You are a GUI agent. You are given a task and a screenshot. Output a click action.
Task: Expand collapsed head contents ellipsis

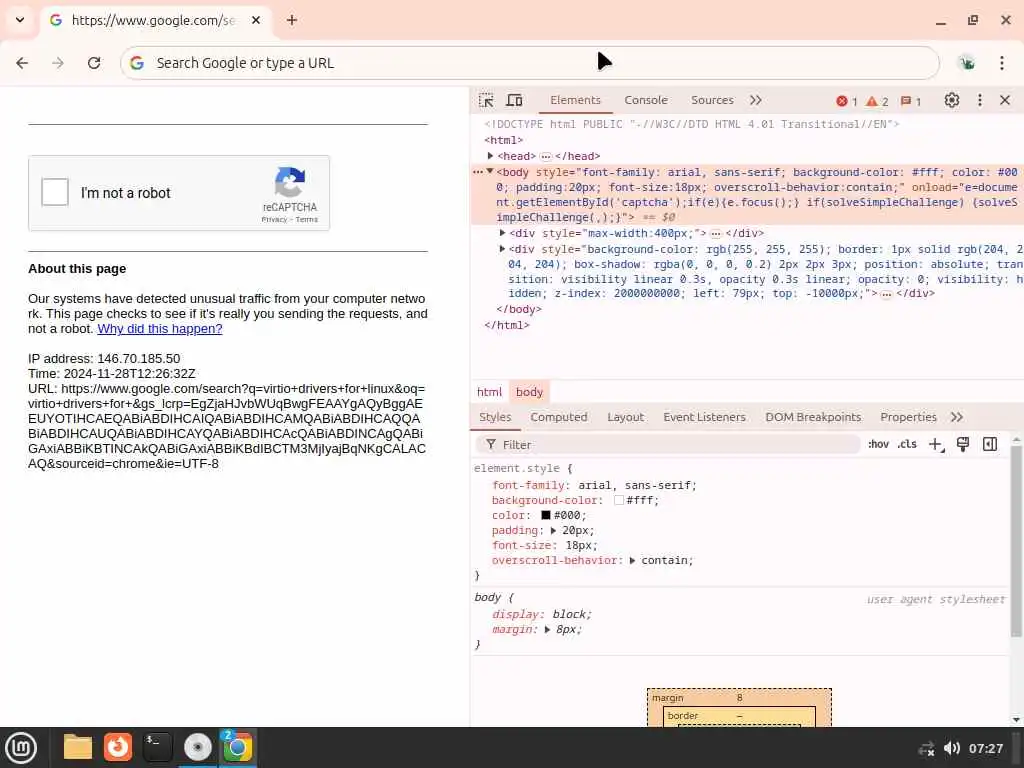pyautogui.click(x=545, y=156)
